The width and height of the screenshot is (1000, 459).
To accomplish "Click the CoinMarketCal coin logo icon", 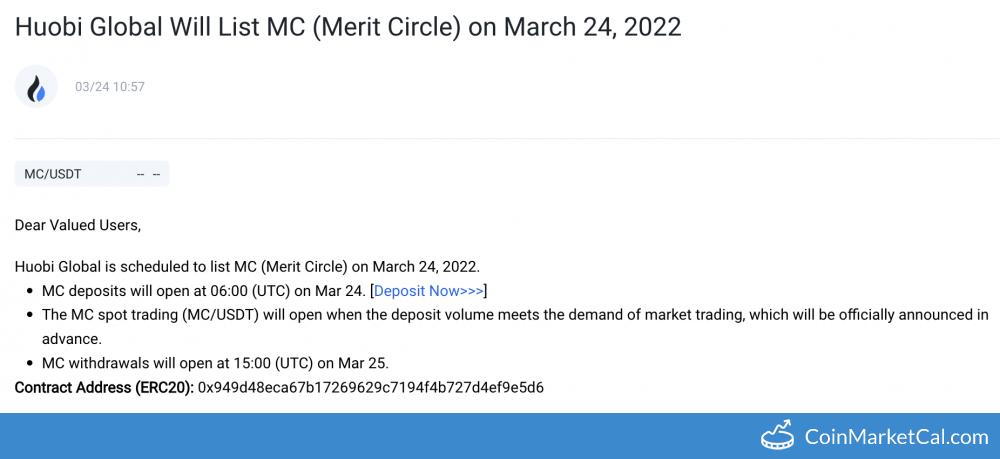I will (777, 435).
